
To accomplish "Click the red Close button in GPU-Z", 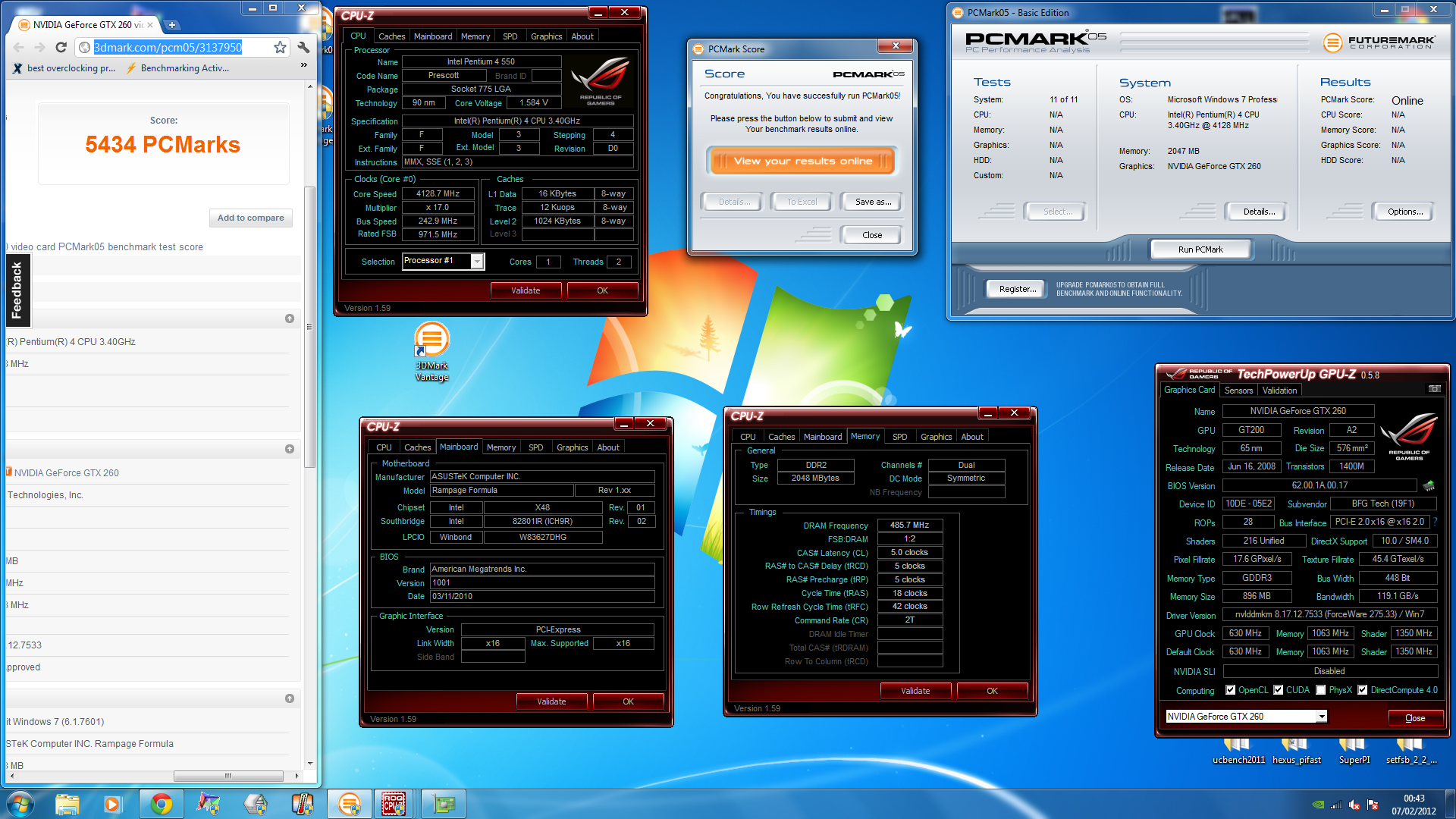I will pos(1415,718).
